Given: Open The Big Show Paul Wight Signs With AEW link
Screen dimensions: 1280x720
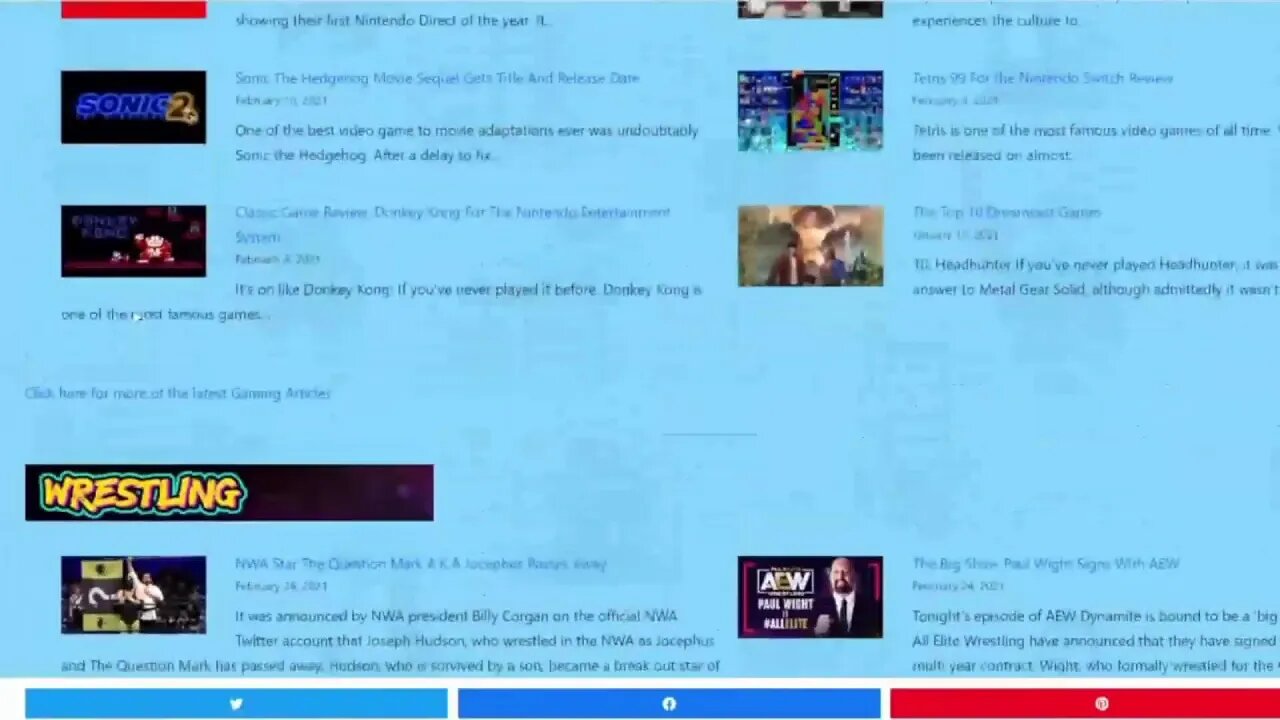Looking at the screenshot, I should pos(1046,564).
